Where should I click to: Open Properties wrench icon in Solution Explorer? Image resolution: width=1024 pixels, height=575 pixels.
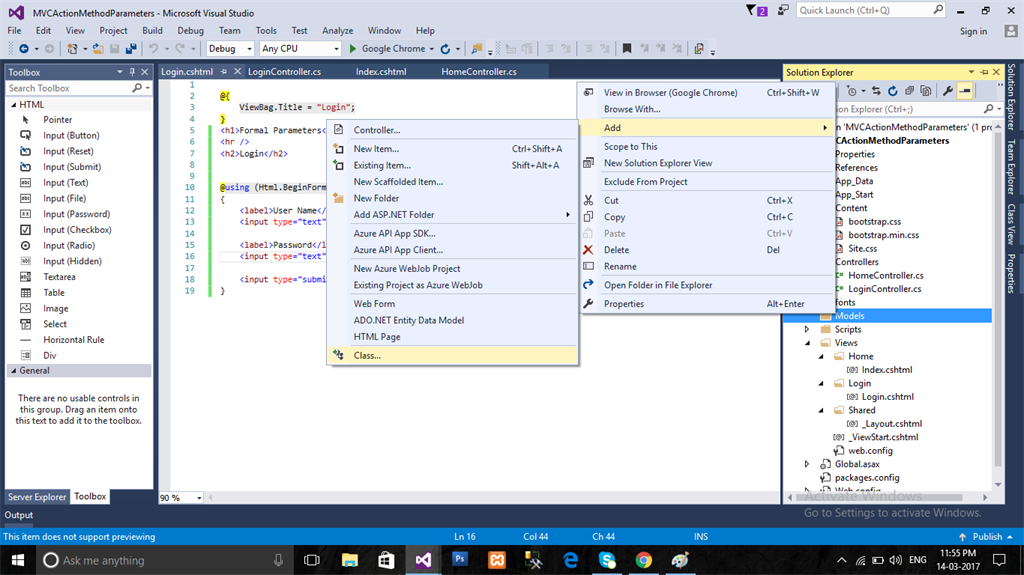(x=948, y=91)
